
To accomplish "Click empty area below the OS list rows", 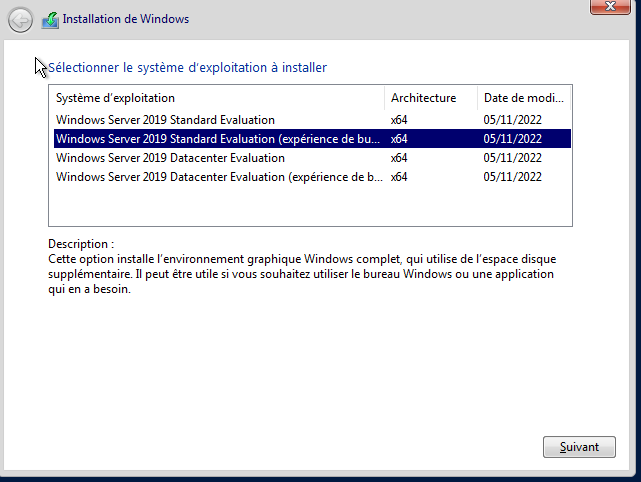I will pyautogui.click(x=310, y=207).
